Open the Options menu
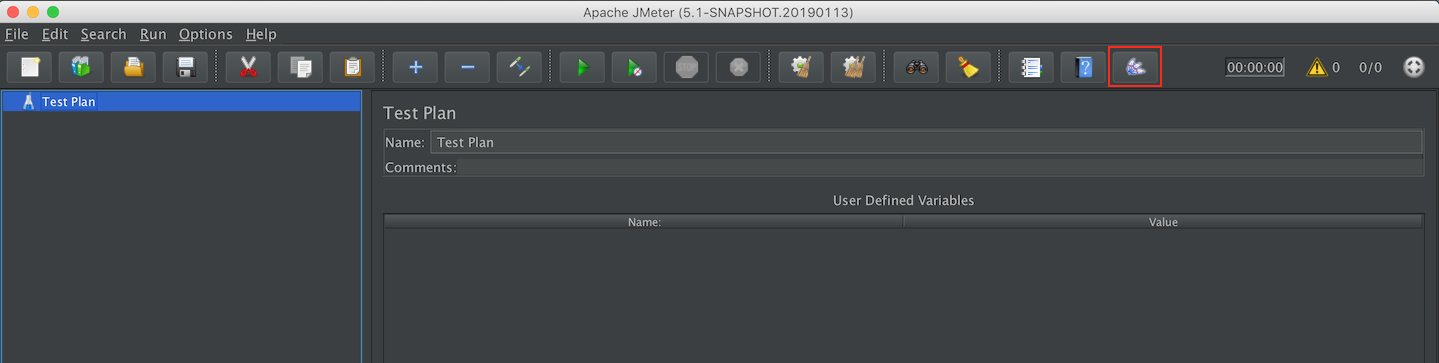 (206, 34)
